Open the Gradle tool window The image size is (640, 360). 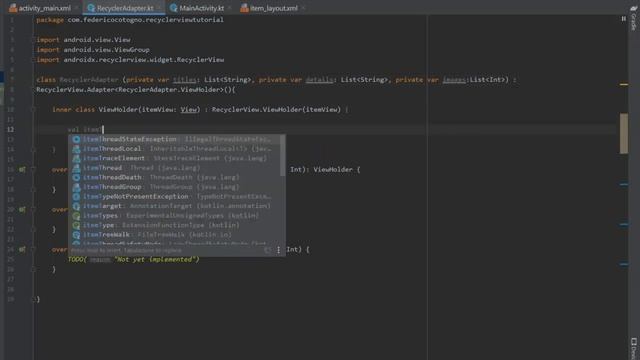[x=633, y=18]
